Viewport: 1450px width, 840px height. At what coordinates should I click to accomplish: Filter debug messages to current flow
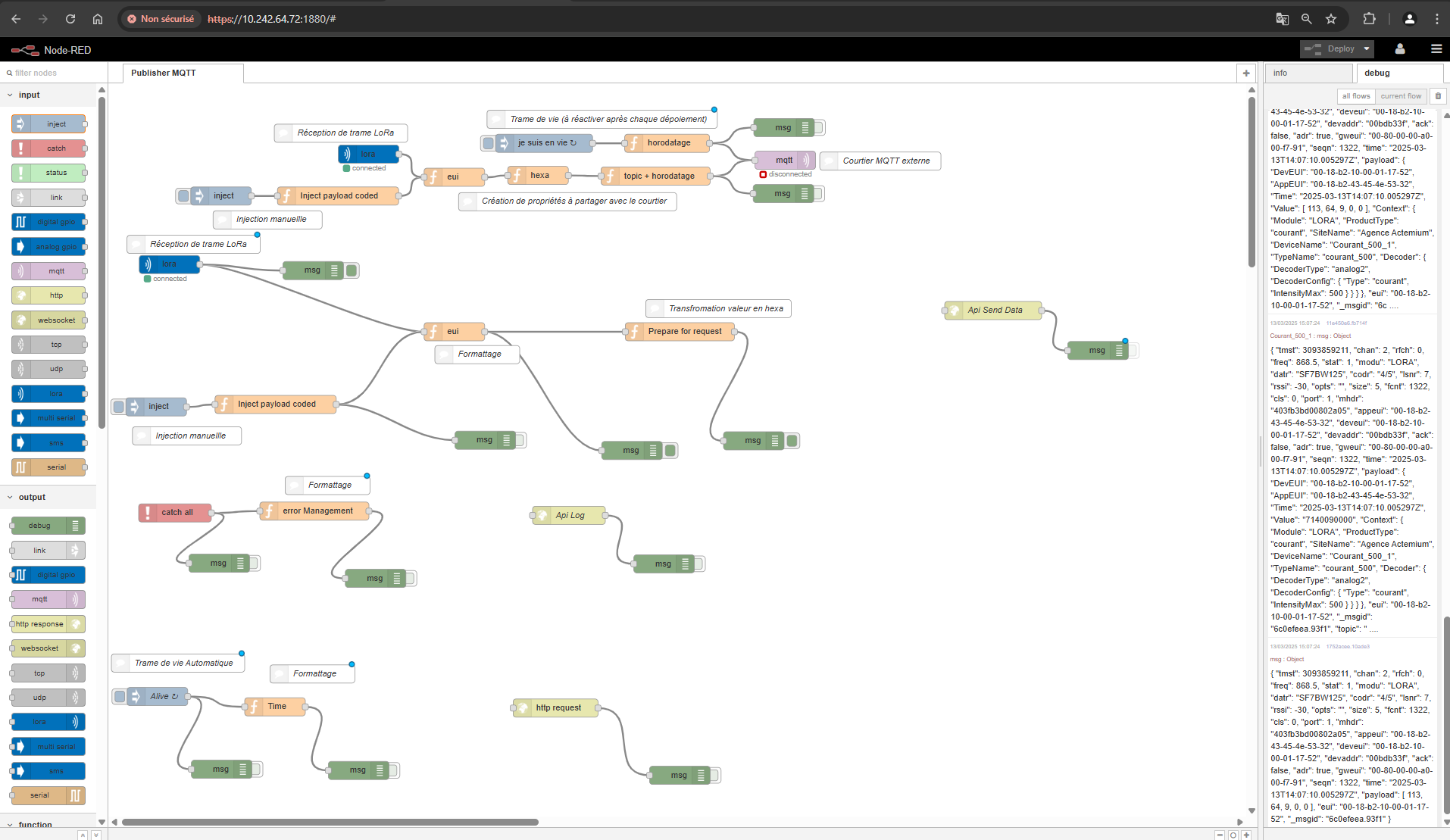pyautogui.click(x=1400, y=96)
